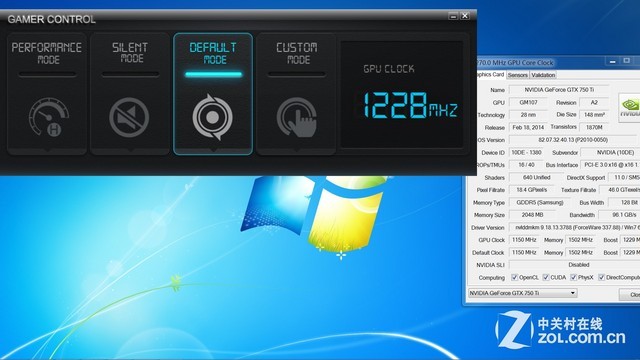This screenshot has width=640, height=360.
Task: Click the Transistors value 1870M
Action: (x=594, y=127)
